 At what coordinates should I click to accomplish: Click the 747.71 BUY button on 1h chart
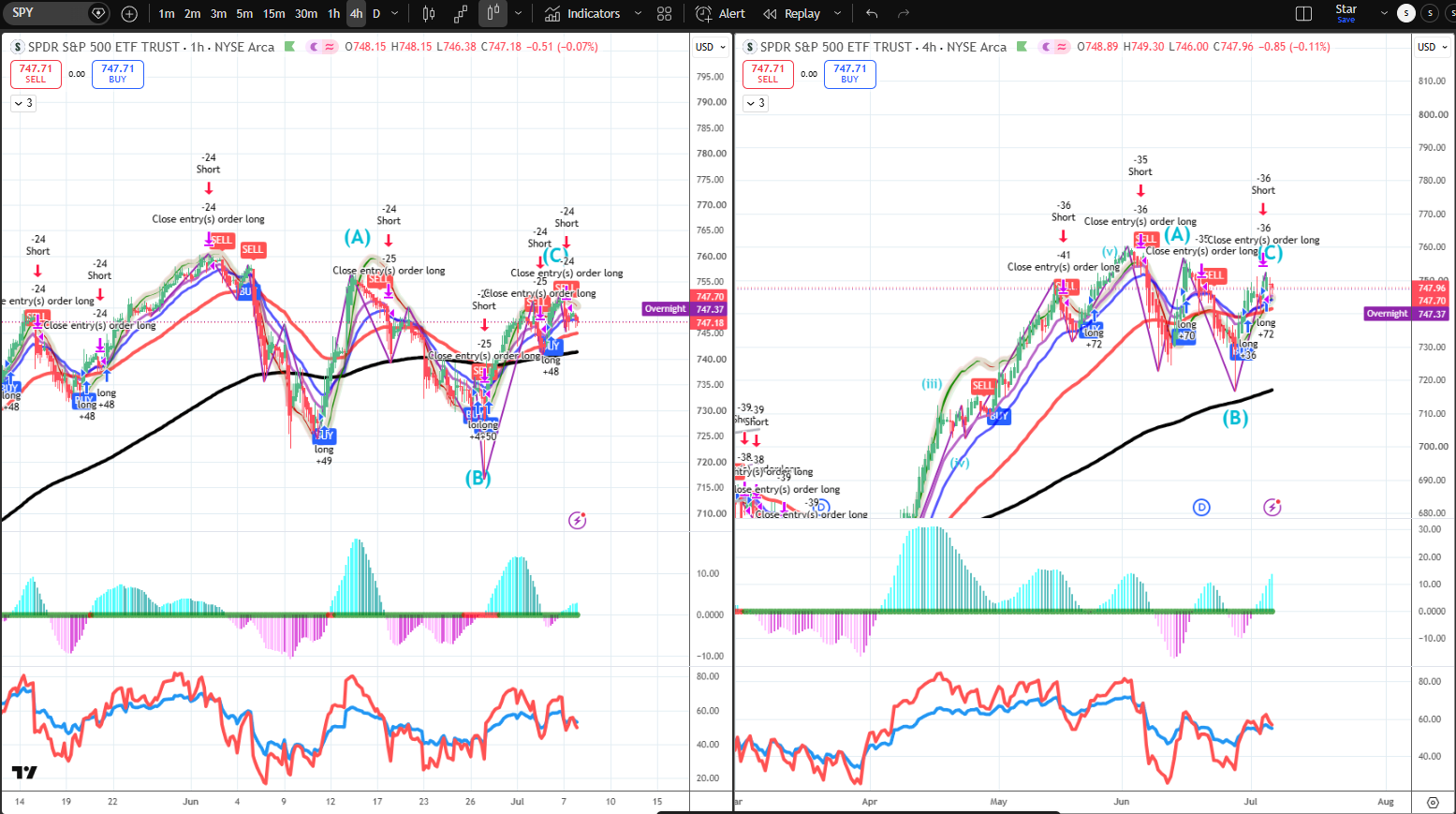pyautogui.click(x=118, y=74)
